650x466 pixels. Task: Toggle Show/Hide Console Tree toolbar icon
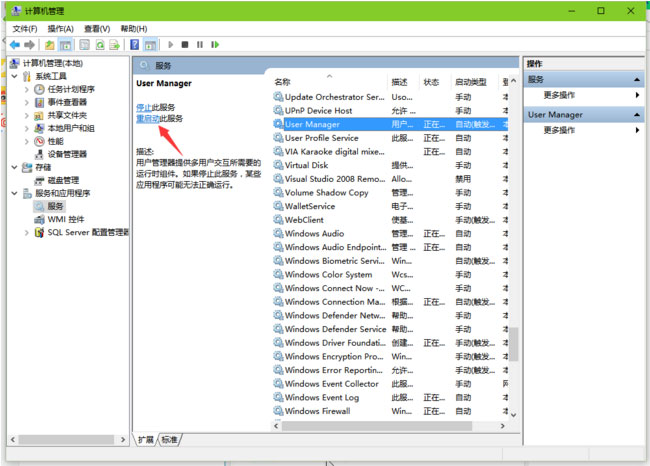coord(65,45)
